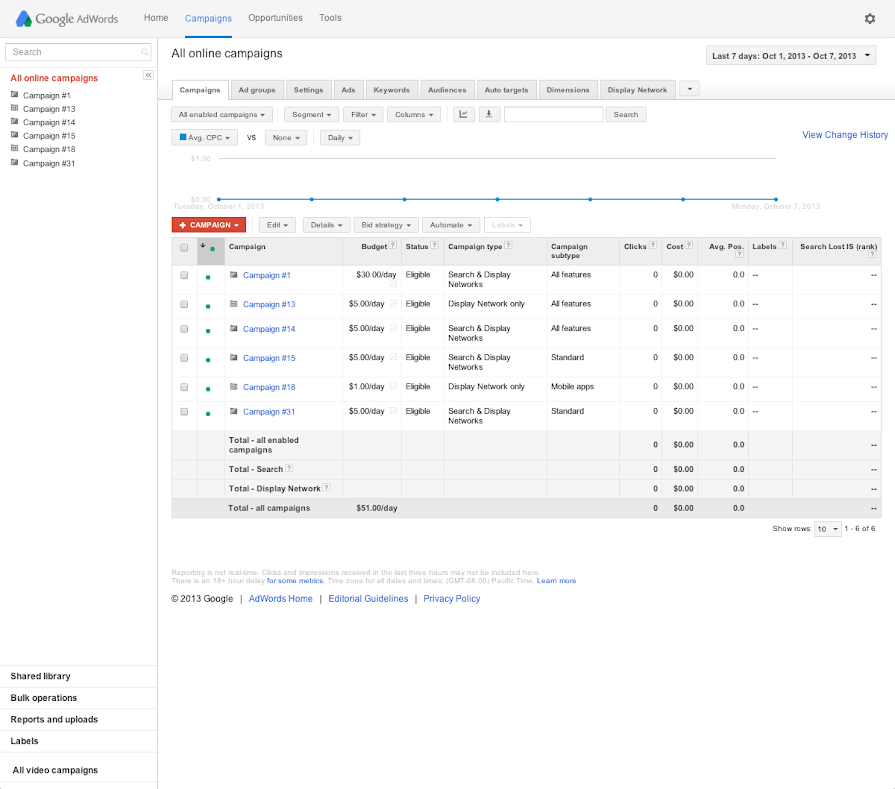Click the magnifier icon in sidebar search
Viewport: 895px width, 789px height.
pyautogui.click(x=145, y=52)
